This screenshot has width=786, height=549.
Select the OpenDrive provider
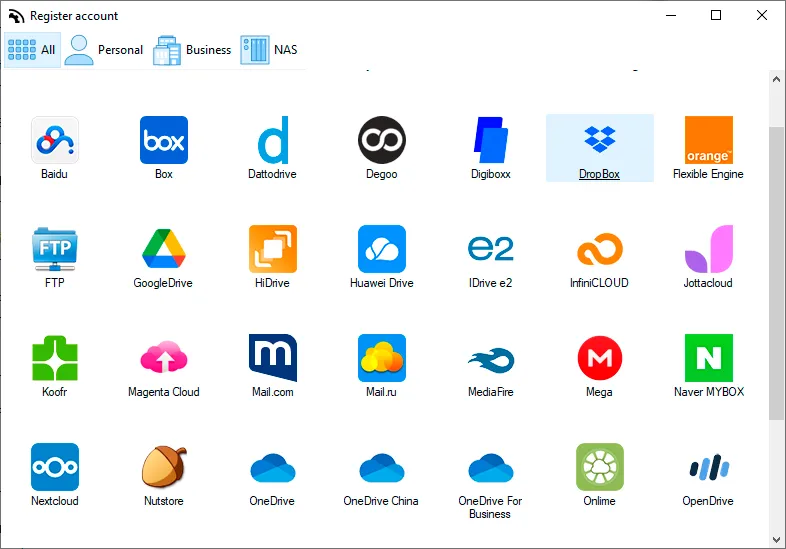[x=709, y=467]
